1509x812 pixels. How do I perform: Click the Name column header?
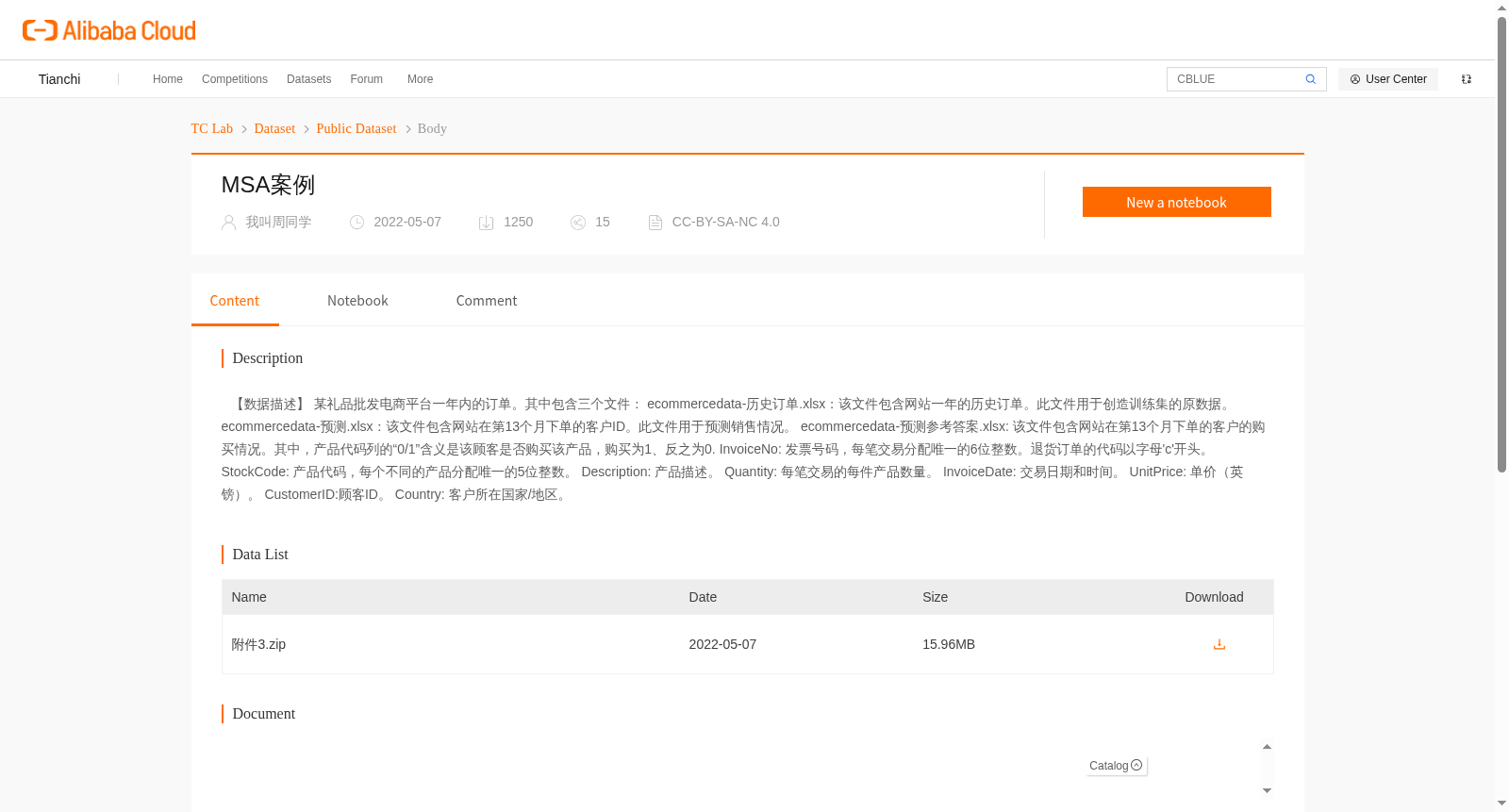click(x=249, y=597)
